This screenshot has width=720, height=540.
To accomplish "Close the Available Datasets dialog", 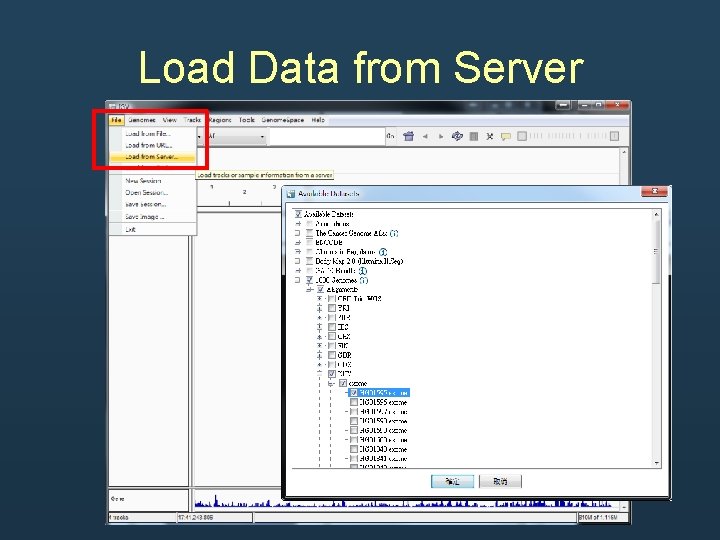I will [x=654, y=191].
